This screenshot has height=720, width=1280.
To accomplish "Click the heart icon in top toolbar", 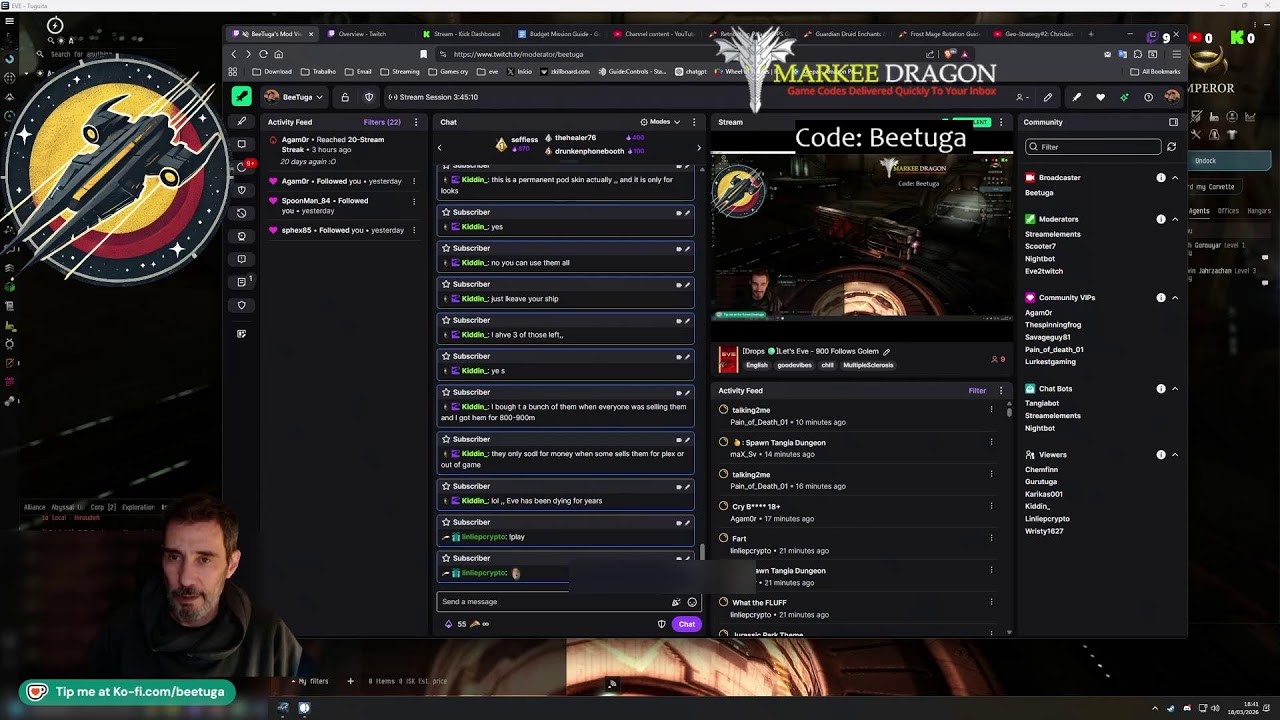I will [x=1100, y=97].
